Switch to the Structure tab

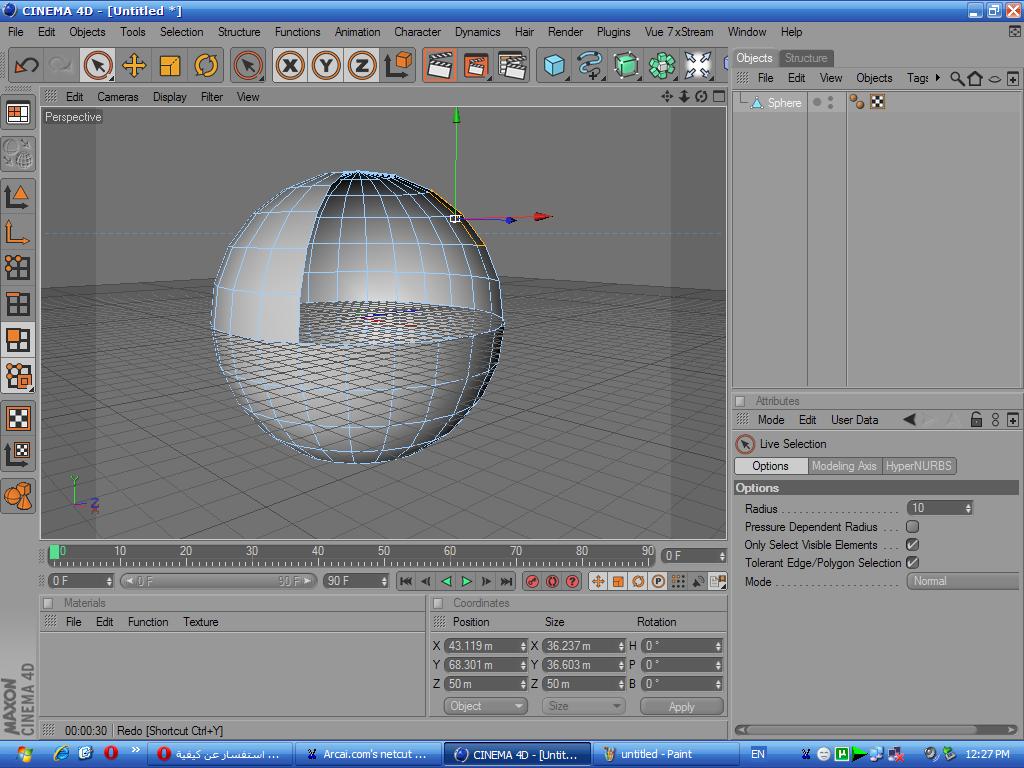[805, 58]
